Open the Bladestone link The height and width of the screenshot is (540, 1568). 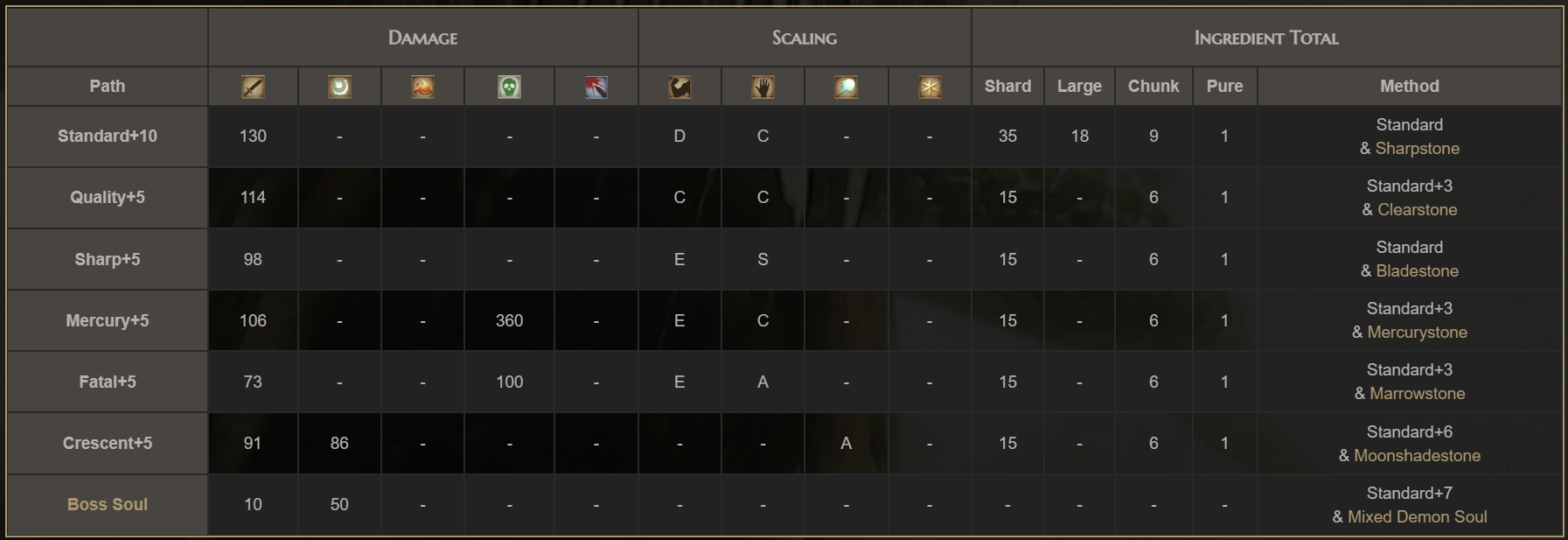(1417, 271)
